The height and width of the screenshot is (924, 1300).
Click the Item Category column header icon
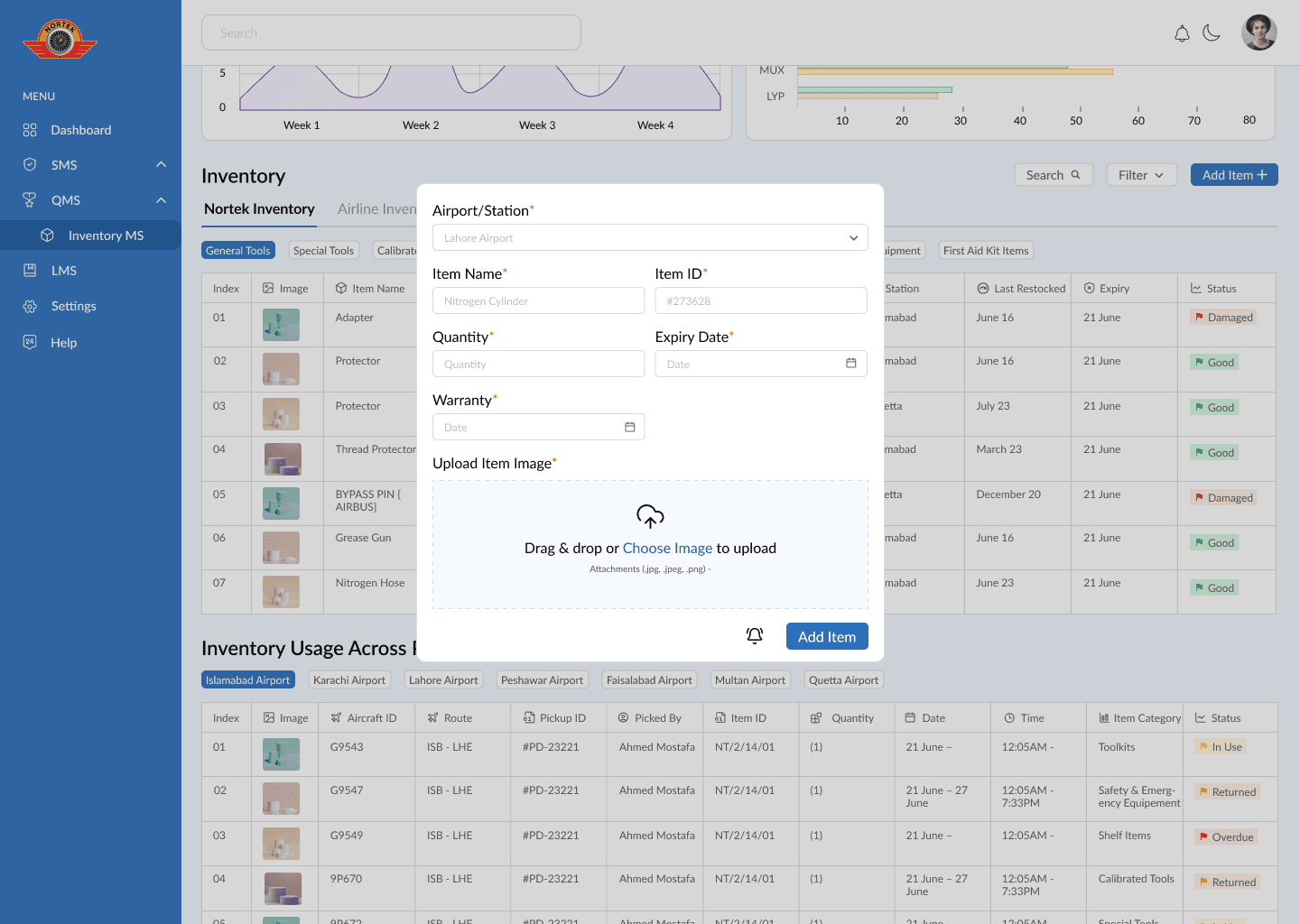(1104, 718)
